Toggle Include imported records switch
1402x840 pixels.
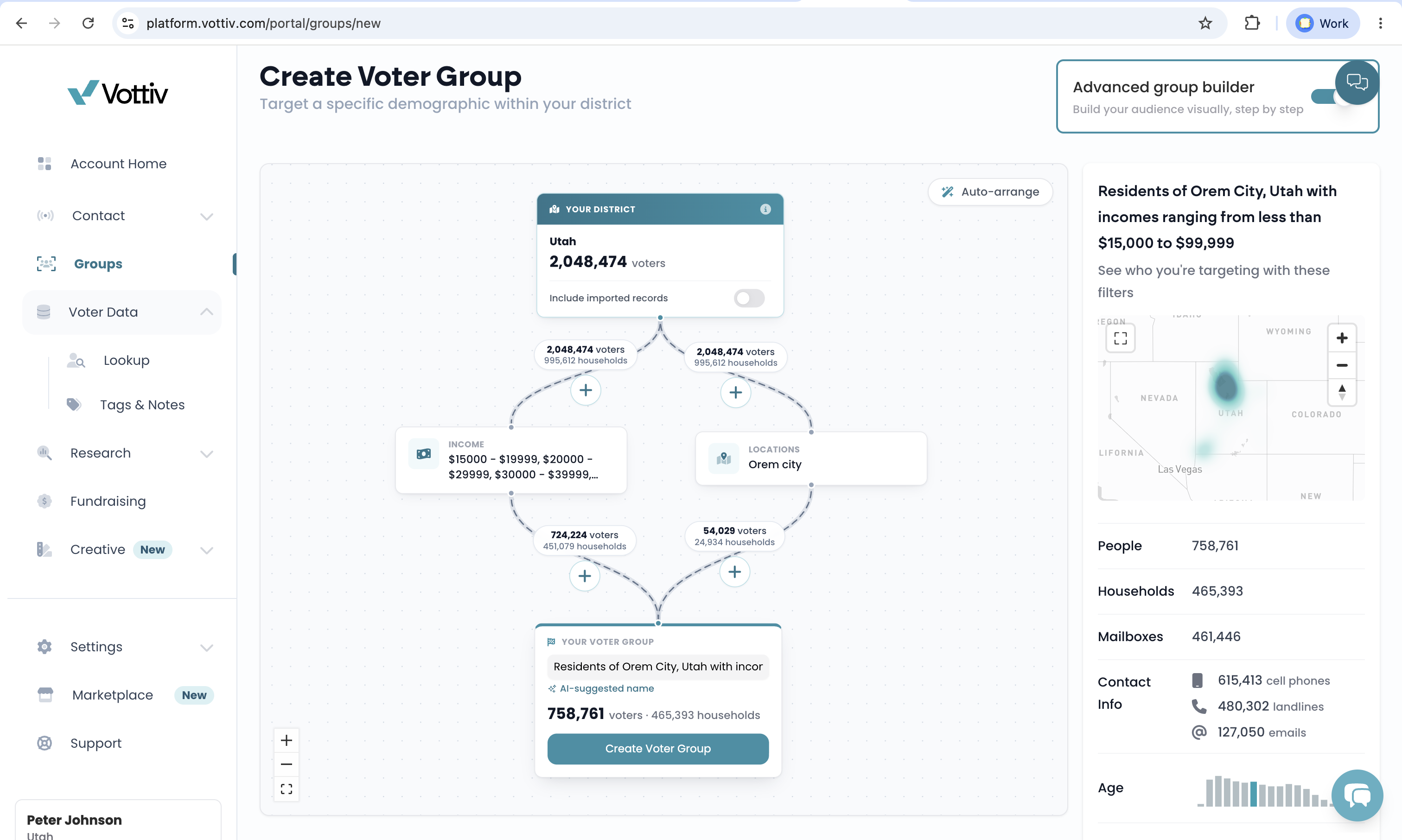(749, 298)
